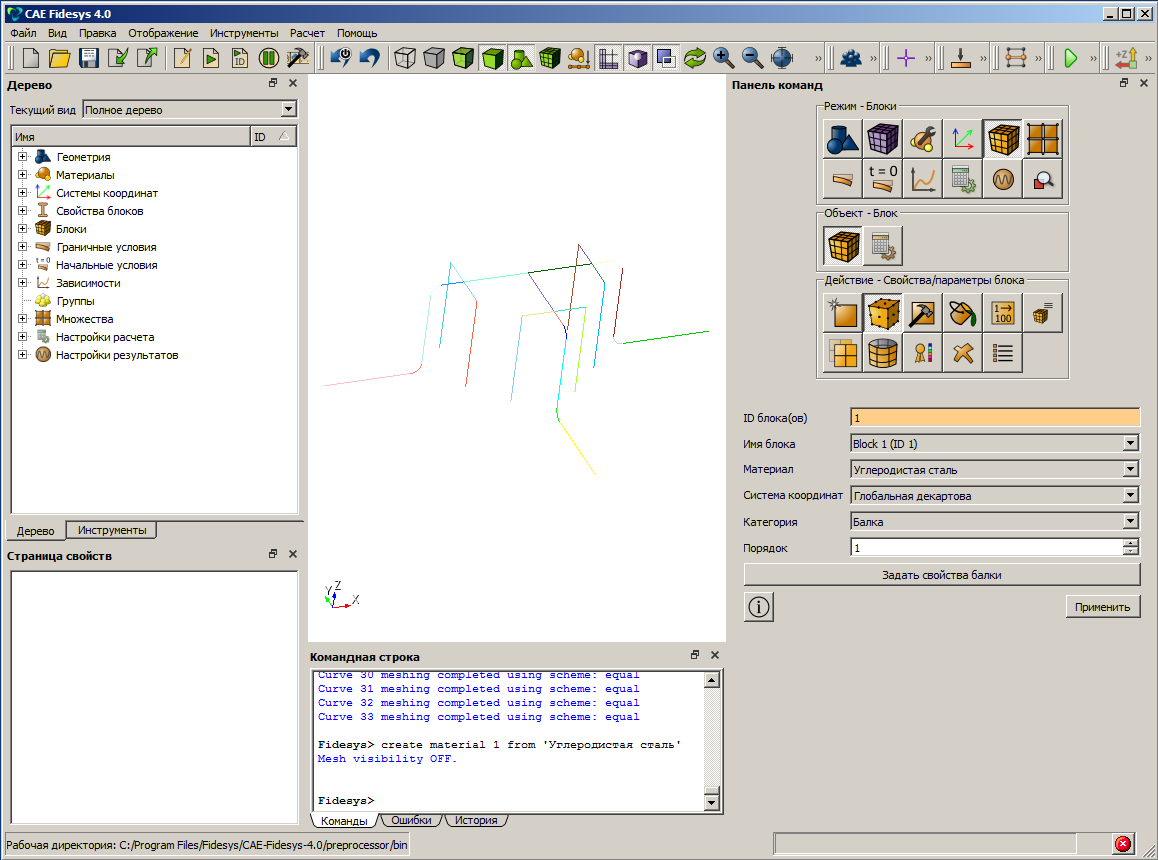Select the coordinate axes mode icon
The image size is (1158, 860).
point(962,139)
